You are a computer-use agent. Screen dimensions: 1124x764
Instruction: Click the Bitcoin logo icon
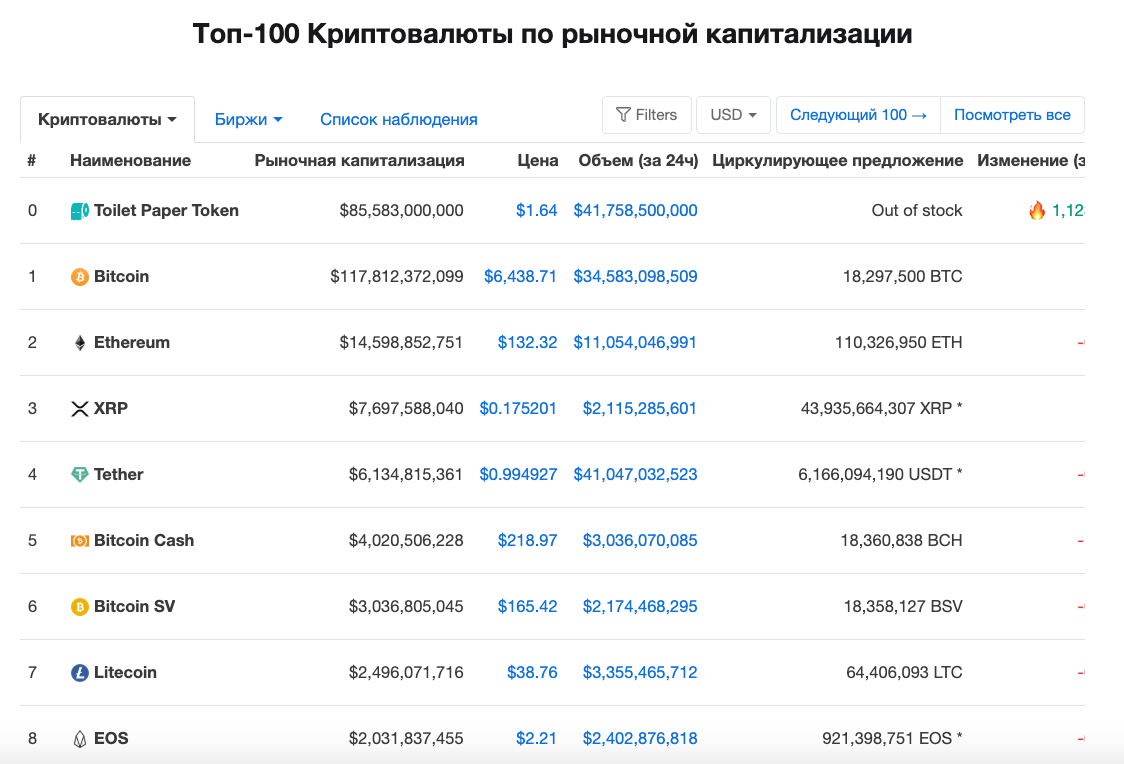80,277
